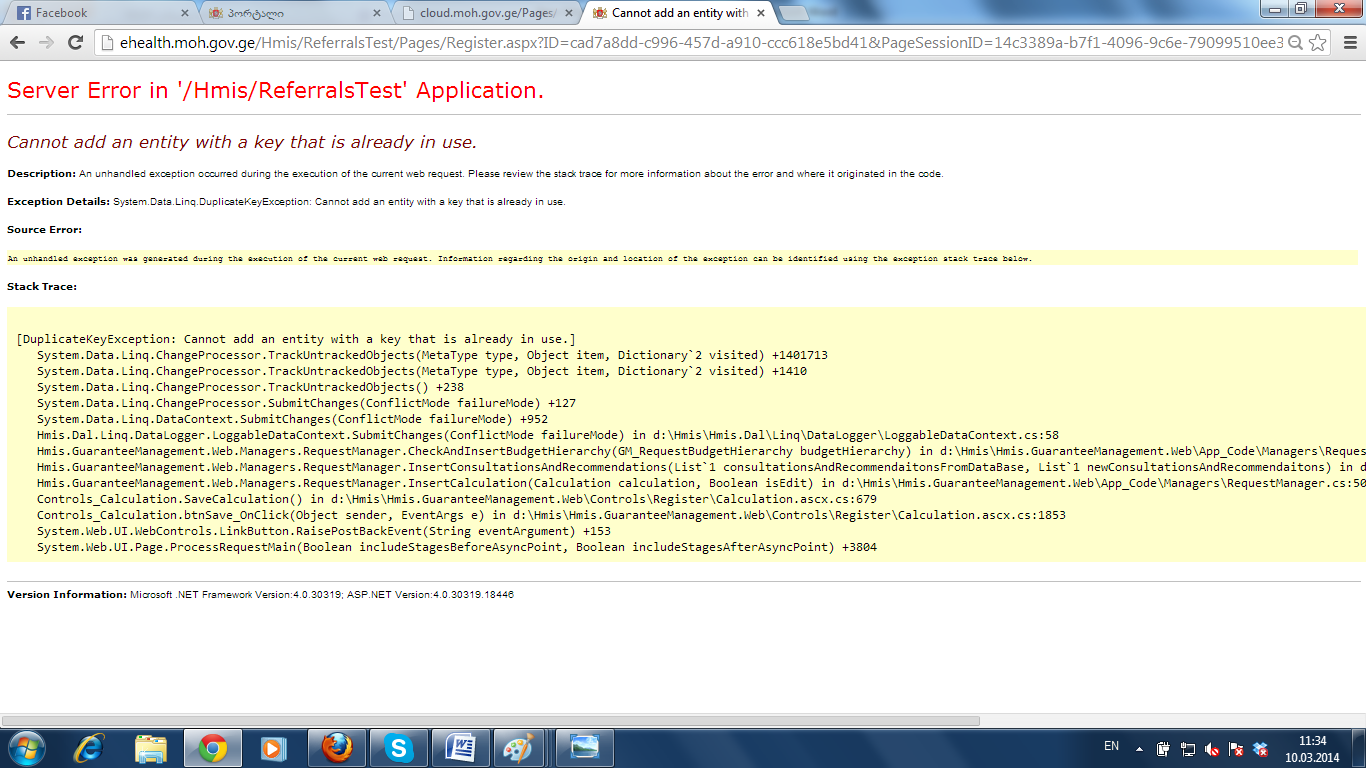Launch Skype from the taskbar
This screenshot has width=1366, height=768.
click(x=399, y=748)
